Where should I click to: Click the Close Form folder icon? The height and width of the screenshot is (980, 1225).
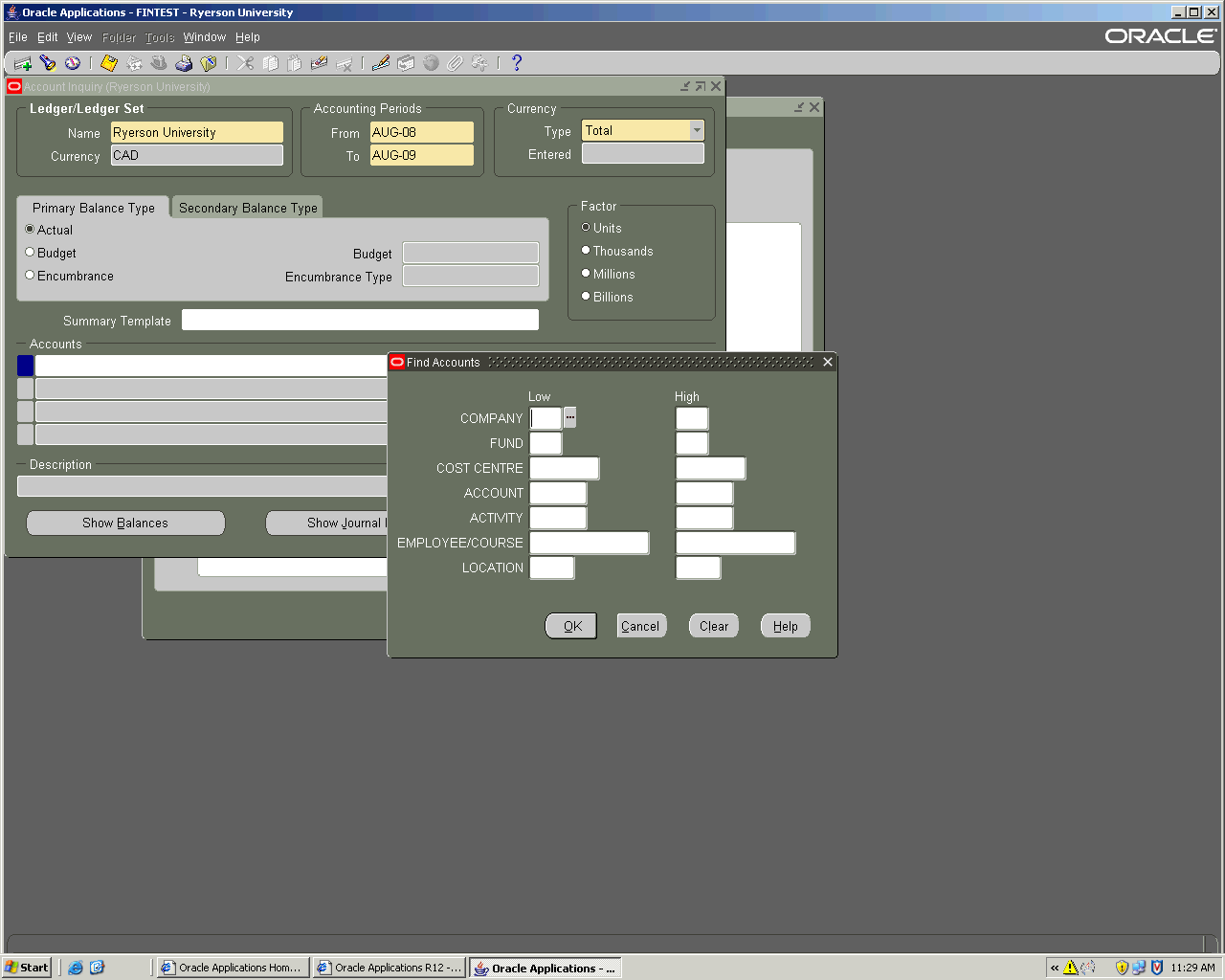click(209, 63)
